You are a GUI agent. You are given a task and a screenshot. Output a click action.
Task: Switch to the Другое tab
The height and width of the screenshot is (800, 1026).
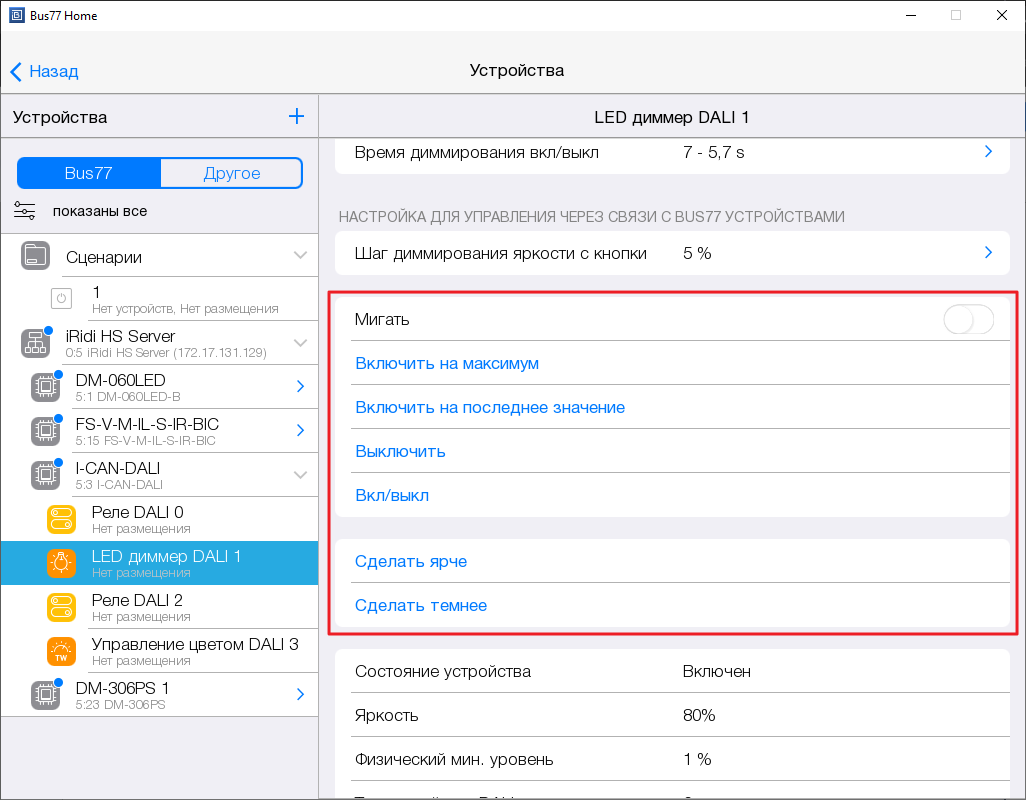[x=232, y=173]
